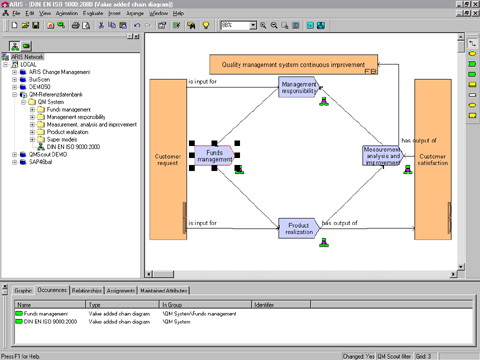This screenshot has width=480, height=360.
Task: Switch to the Relationships tab
Action: [x=87, y=291]
